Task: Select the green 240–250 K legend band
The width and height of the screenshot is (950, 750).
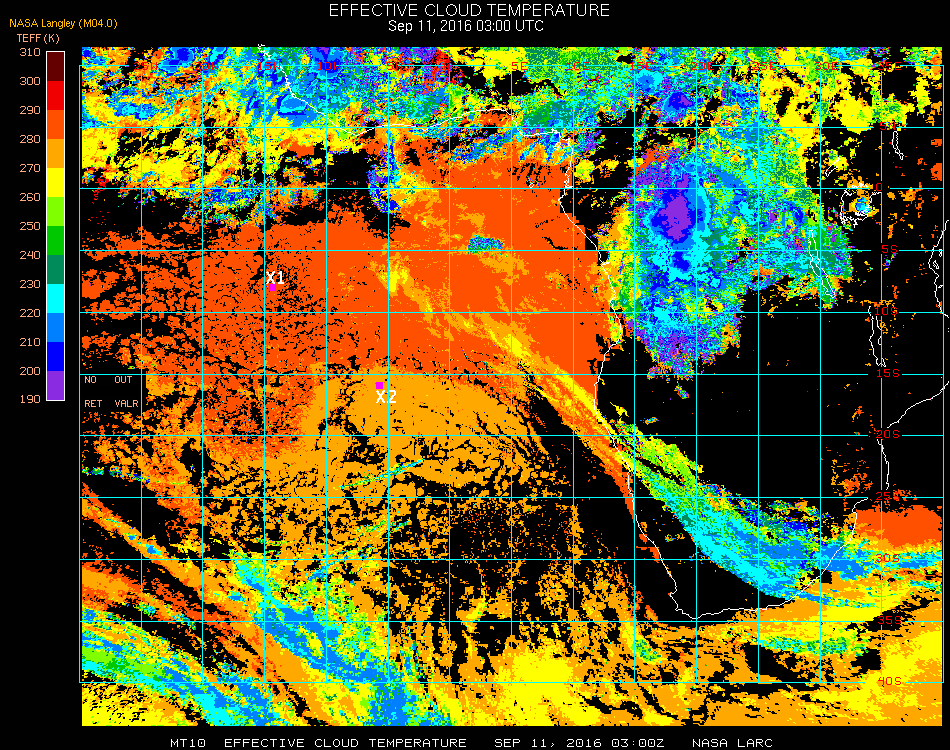Action: click(55, 241)
